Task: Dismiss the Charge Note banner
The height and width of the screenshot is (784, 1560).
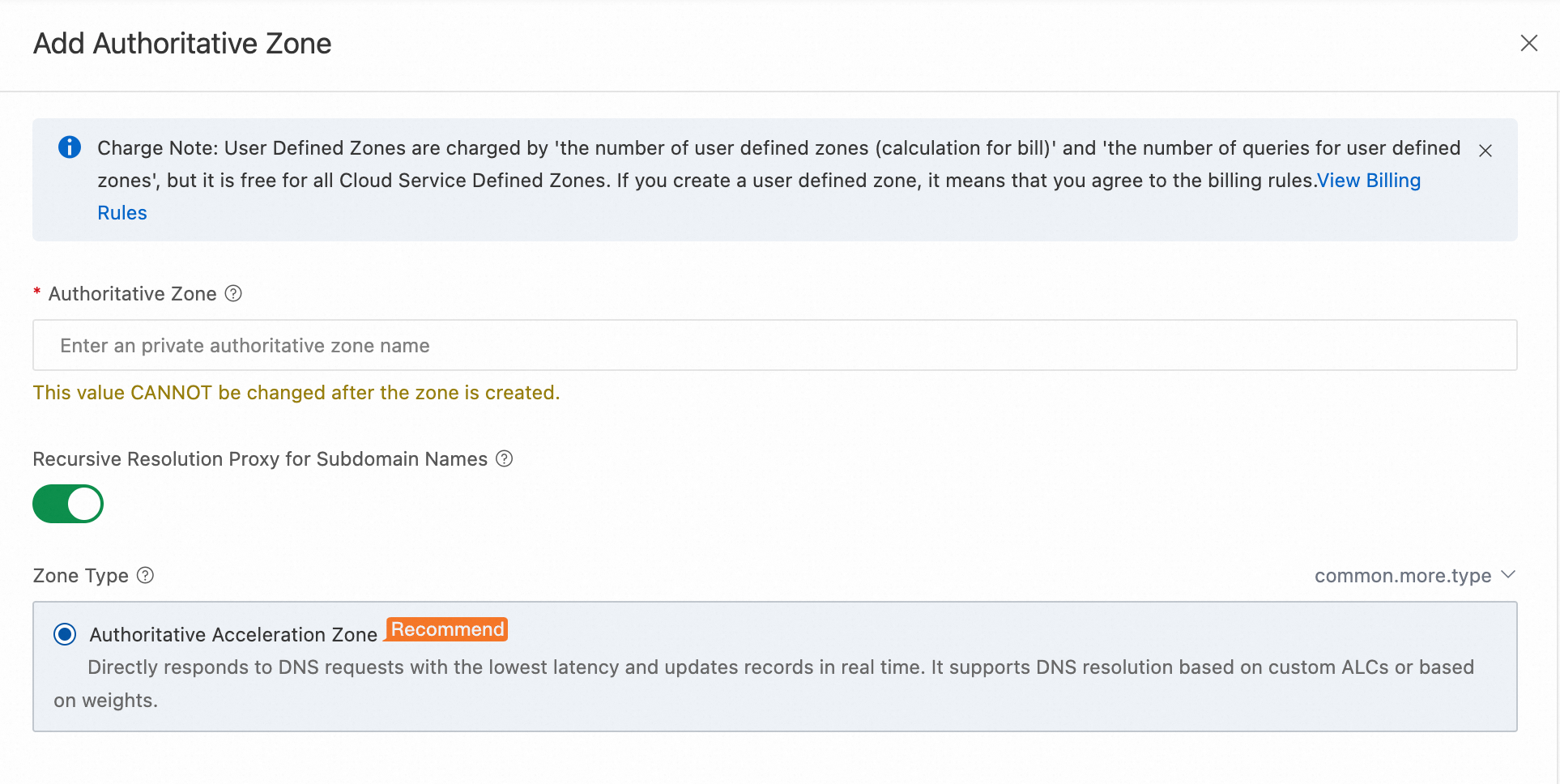Action: point(1485,151)
